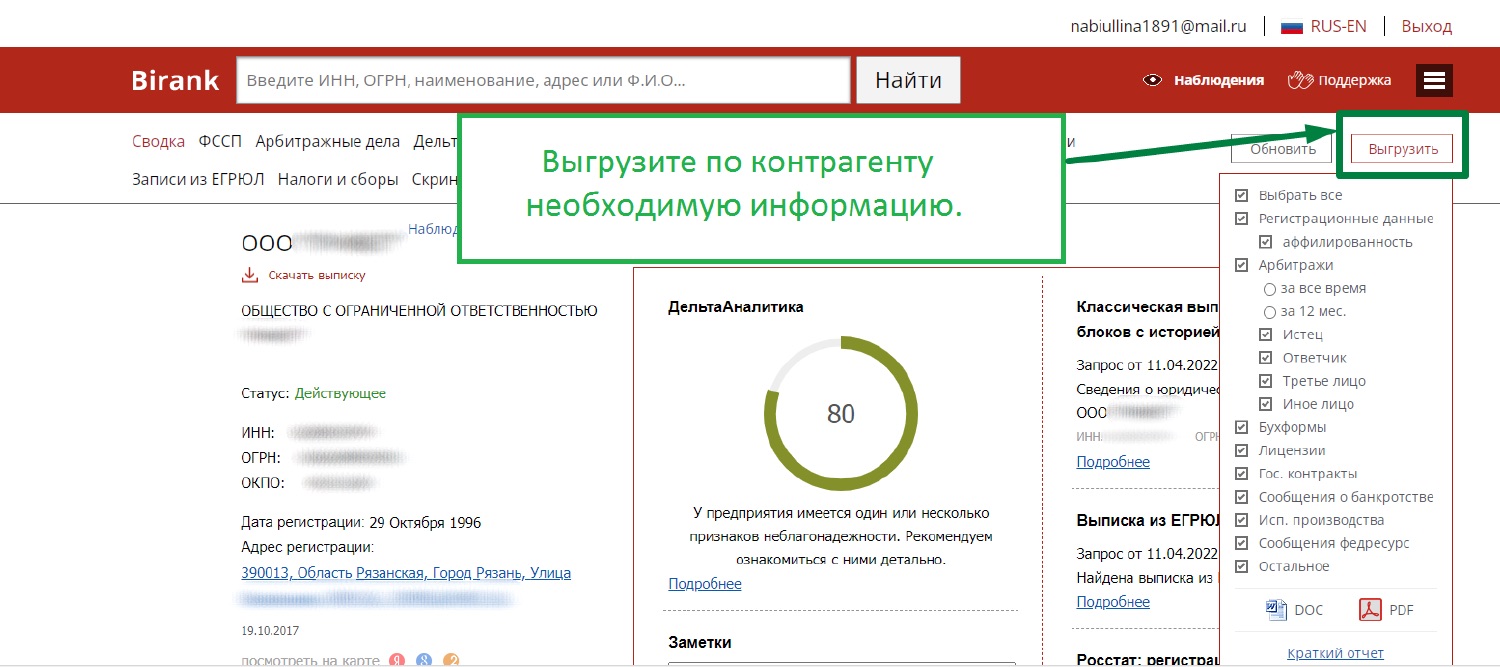
Task: Toggle the Гос. контракты checkbox
Action: click(1242, 473)
